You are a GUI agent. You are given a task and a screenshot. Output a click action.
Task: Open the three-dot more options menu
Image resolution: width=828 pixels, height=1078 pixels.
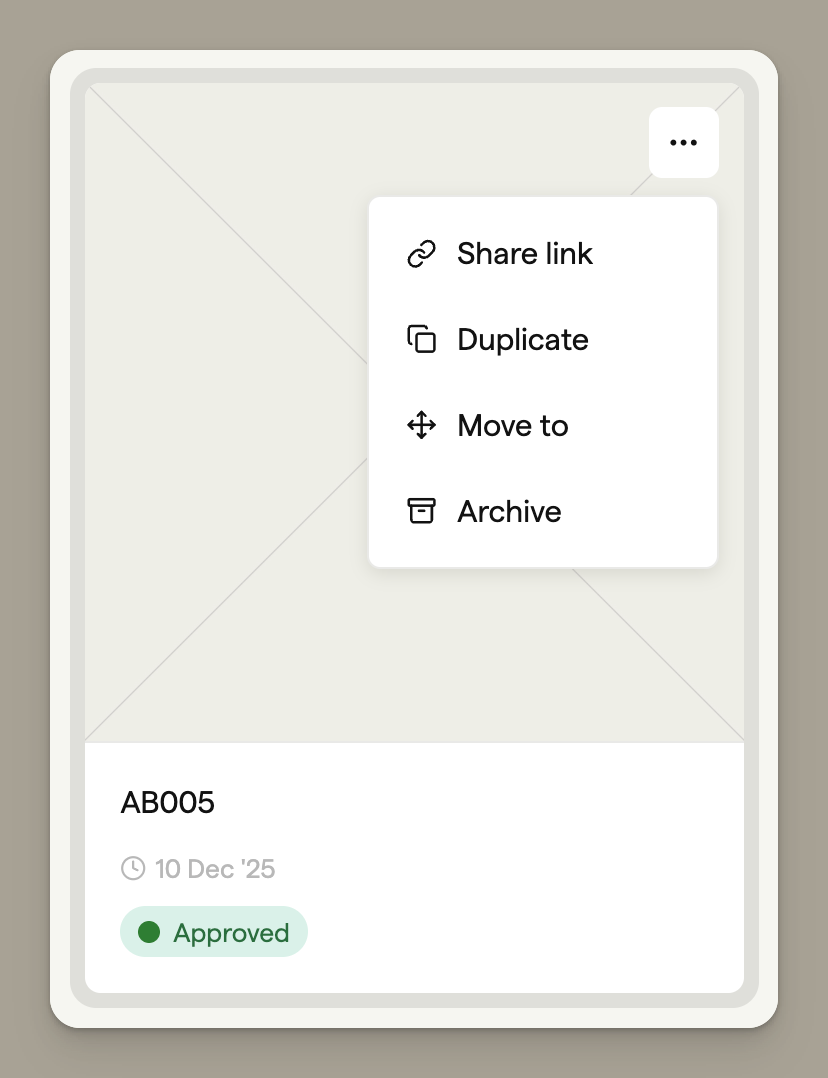683,143
